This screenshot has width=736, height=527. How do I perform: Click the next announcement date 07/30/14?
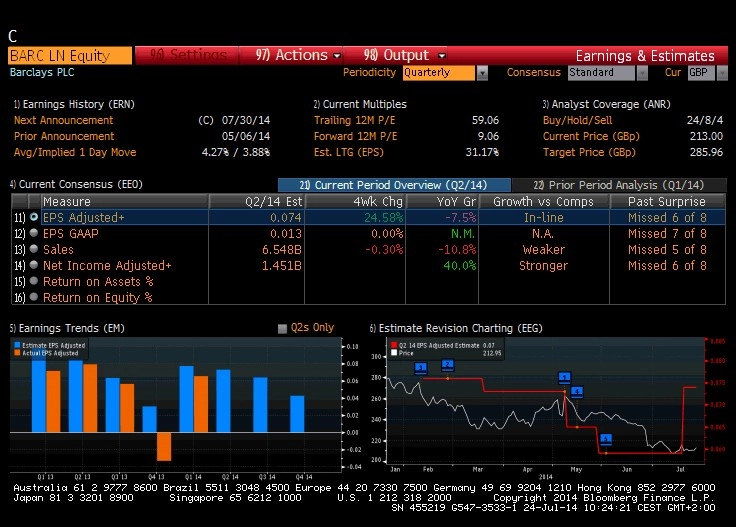point(246,120)
